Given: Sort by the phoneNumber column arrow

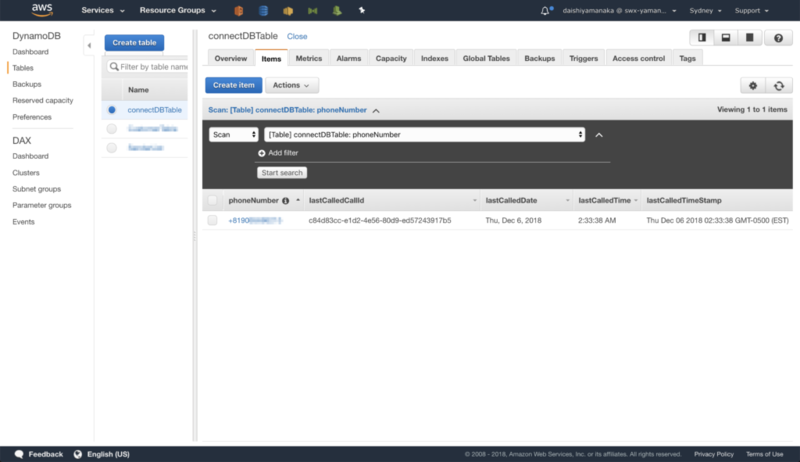Looking at the screenshot, I should [x=298, y=200].
